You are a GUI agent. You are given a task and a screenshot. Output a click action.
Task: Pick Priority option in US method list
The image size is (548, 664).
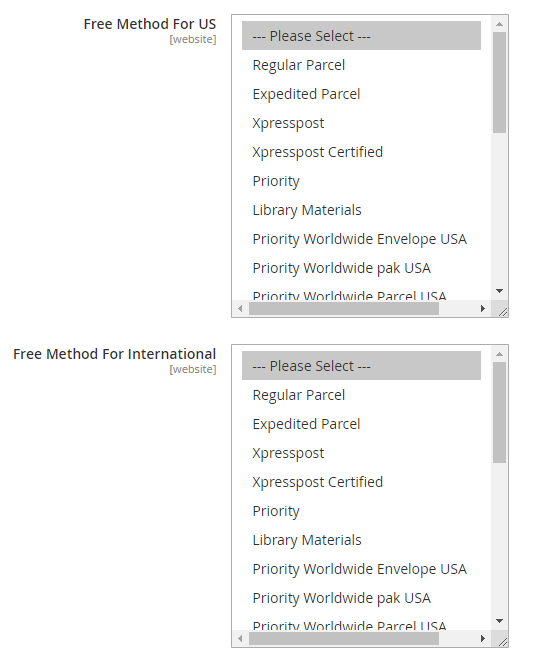(361, 181)
